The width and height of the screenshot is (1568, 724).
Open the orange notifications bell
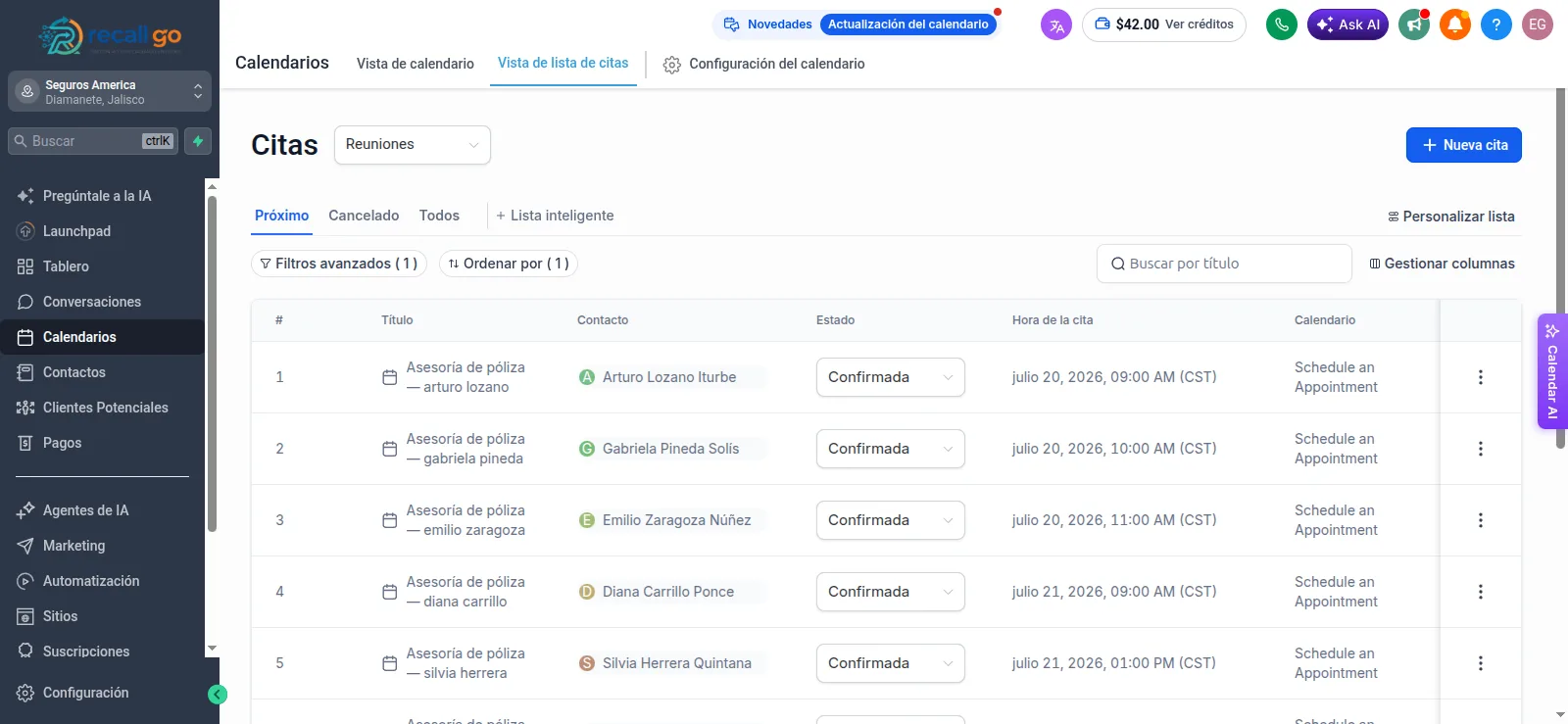coord(1455,24)
